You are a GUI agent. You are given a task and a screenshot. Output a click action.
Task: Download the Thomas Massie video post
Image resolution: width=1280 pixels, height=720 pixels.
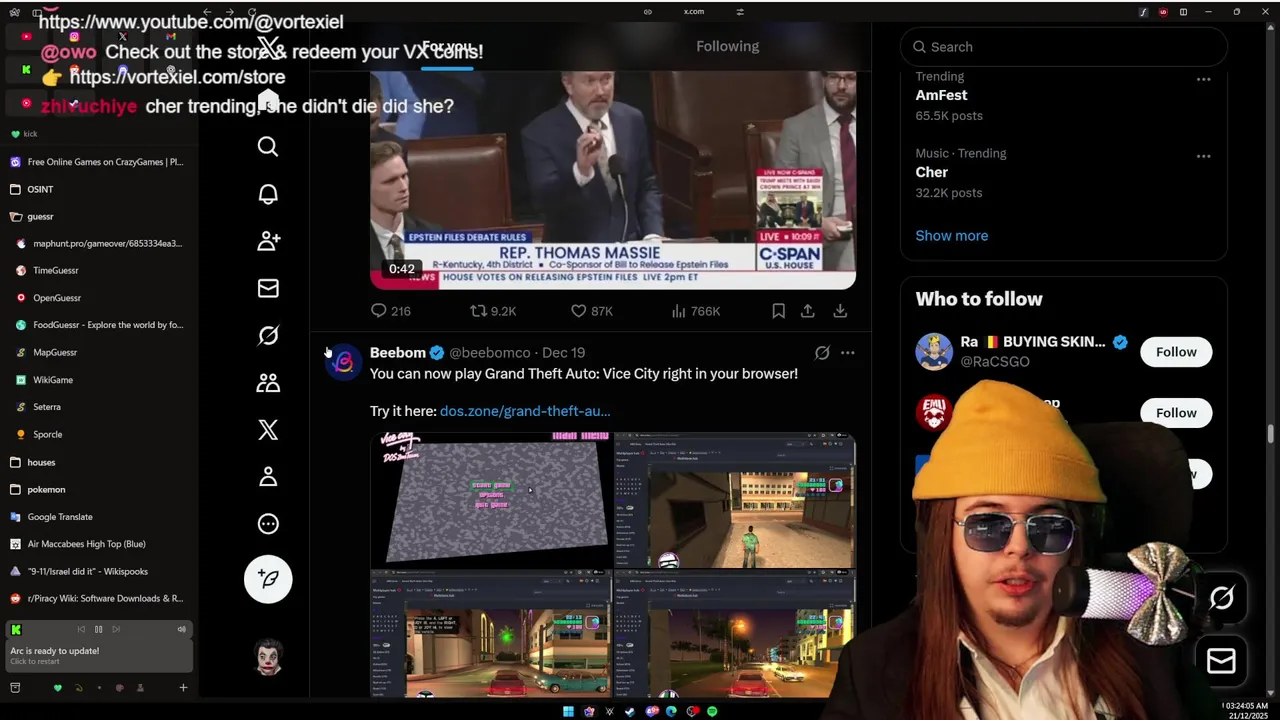tap(840, 311)
